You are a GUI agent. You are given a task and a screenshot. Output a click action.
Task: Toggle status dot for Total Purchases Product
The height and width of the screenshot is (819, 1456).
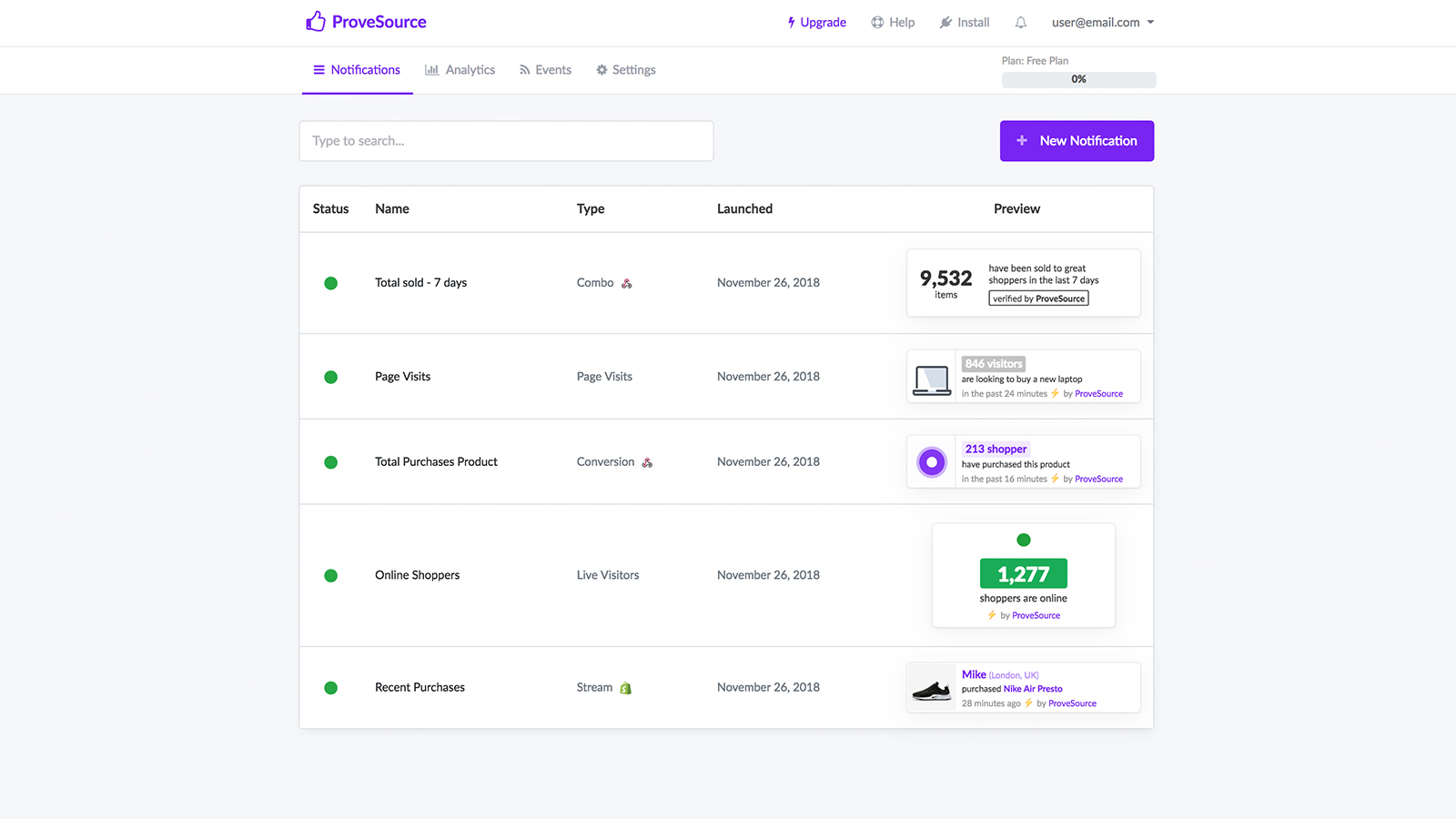point(331,462)
